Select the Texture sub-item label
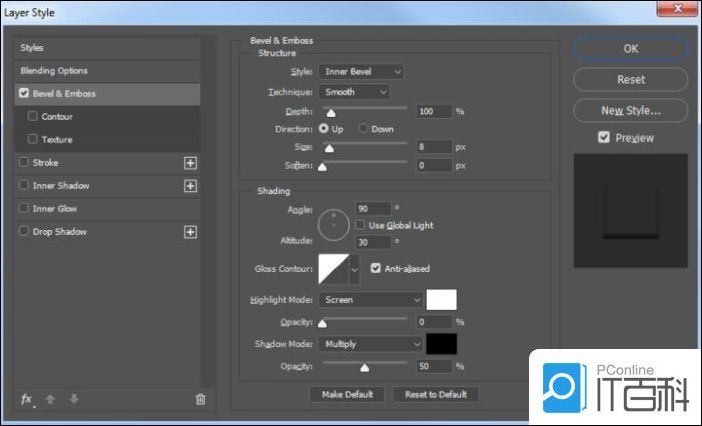The height and width of the screenshot is (426, 702). 57,140
